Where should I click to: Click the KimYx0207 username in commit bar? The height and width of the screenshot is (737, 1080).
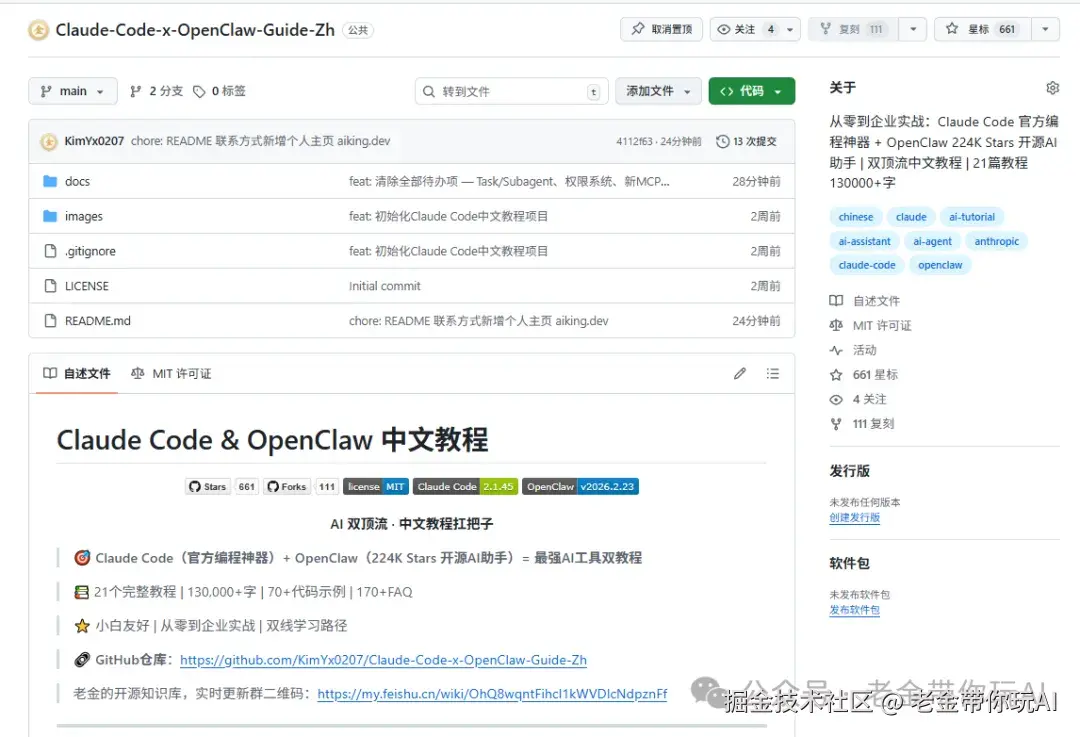click(x=94, y=141)
